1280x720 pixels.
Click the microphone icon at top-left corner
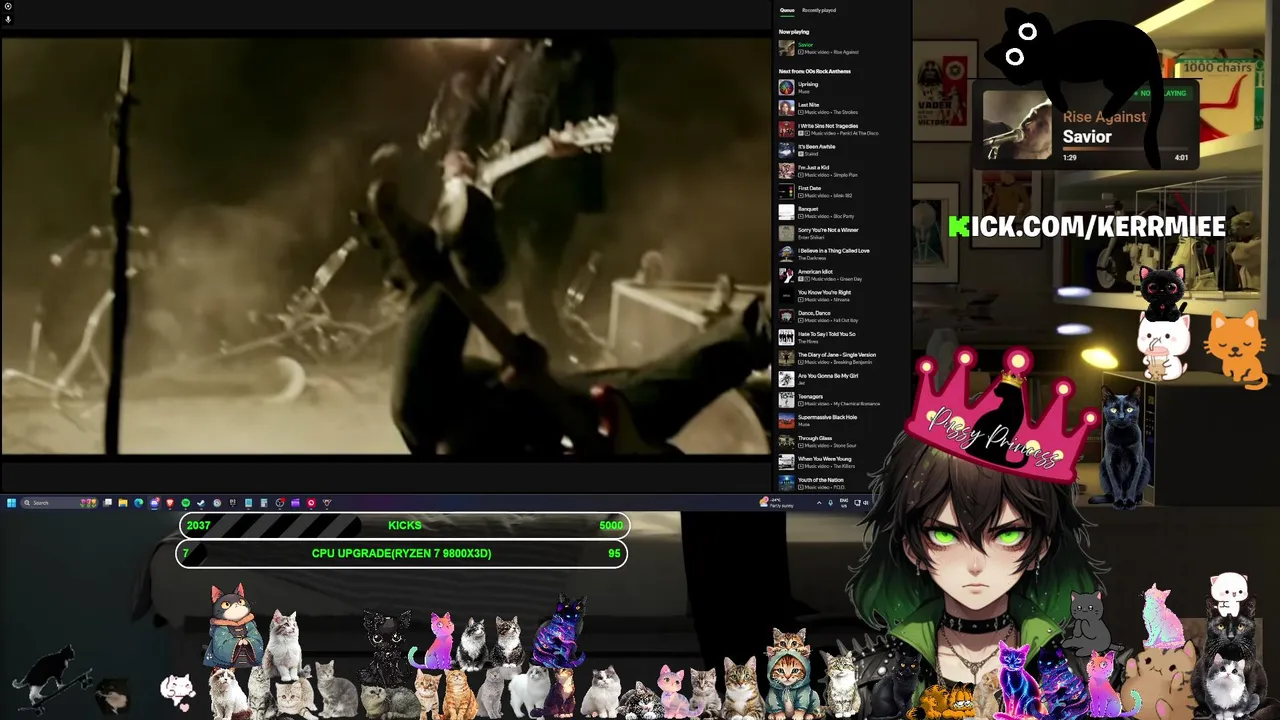tap(8, 19)
